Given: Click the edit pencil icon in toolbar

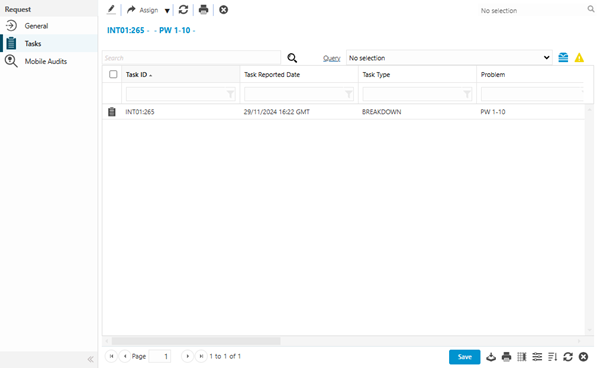Looking at the screenshot, I should [x=111, y=10].
